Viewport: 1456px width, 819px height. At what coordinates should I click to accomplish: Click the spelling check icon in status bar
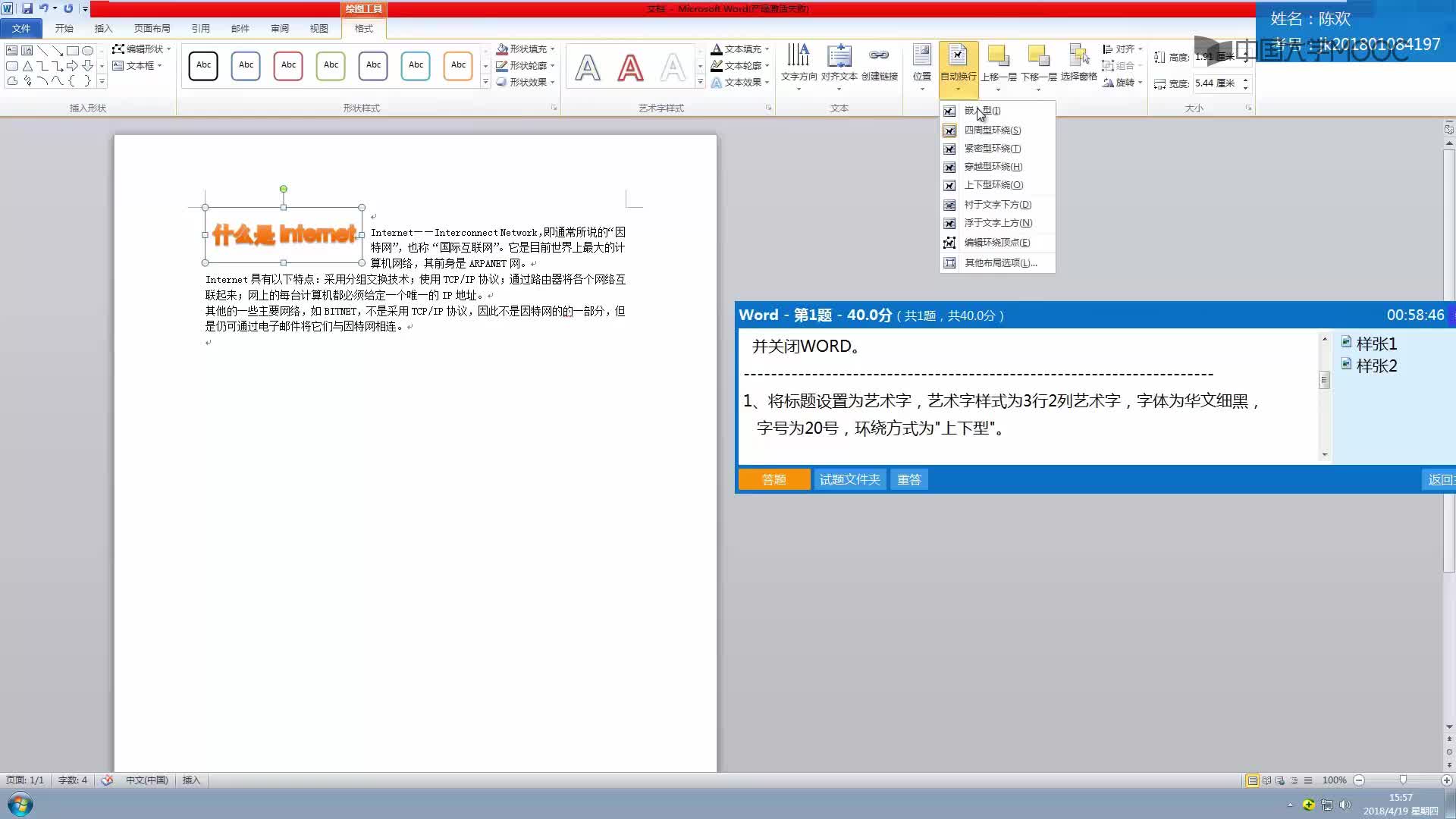pos(107,780)
